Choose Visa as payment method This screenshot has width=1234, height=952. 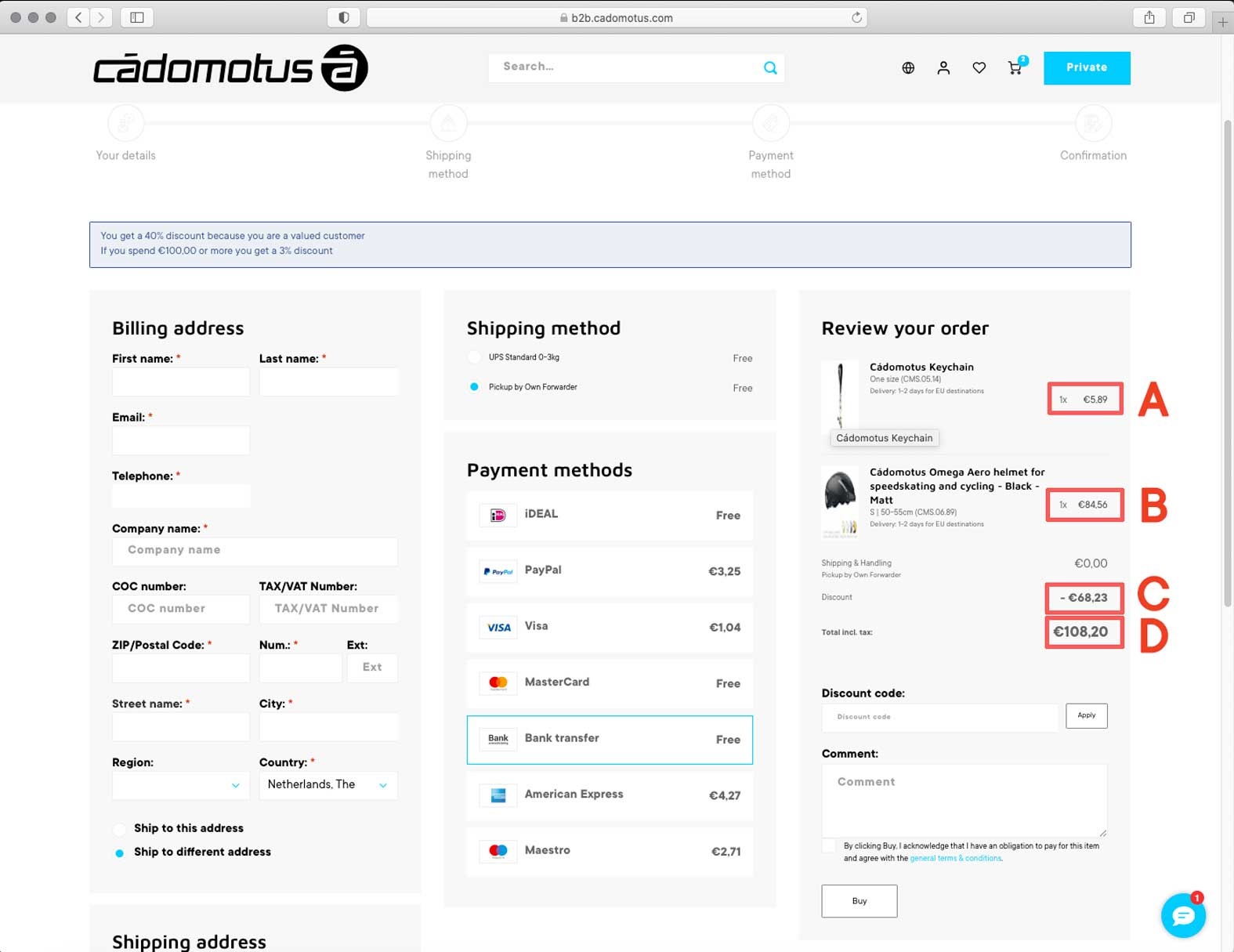pyautogui.click(x=610, y=628)
